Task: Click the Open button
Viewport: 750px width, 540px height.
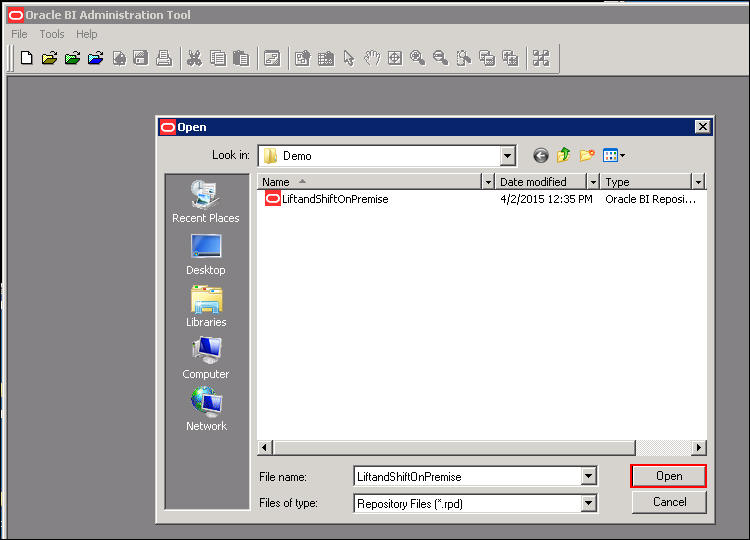Action: click(669, 476)
